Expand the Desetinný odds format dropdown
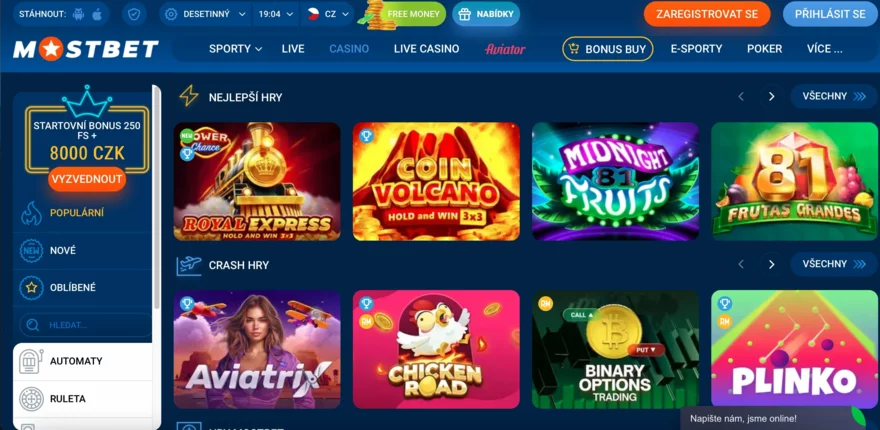Screen dimensions: 880x430 tap(206, 14)
